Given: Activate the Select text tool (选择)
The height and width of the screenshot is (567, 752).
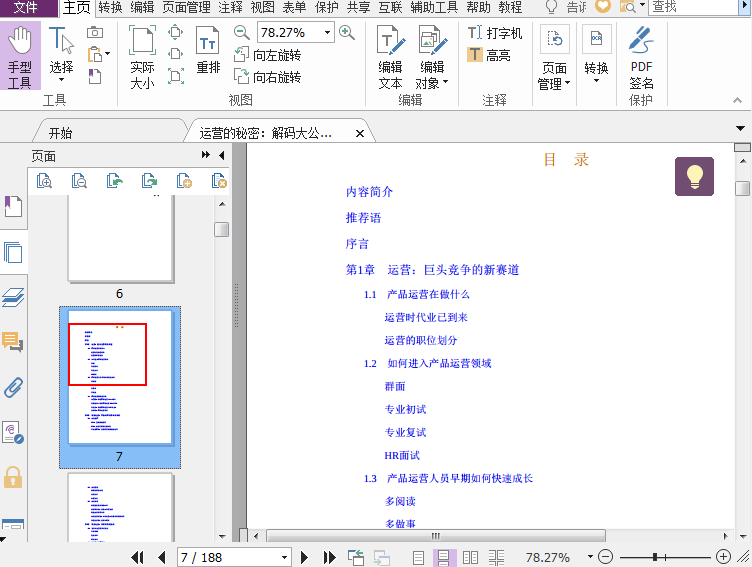Looking at the screenshot, I should (61, 54).
